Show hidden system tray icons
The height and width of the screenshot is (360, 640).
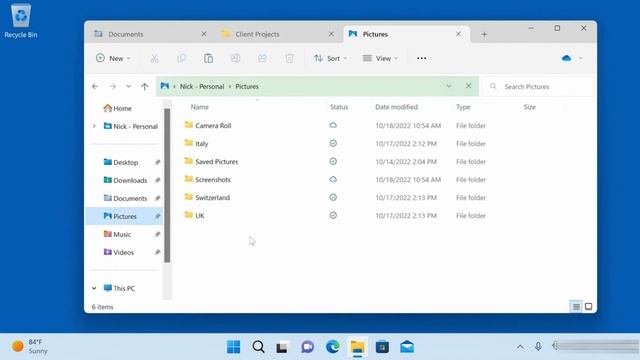[520, 347]
